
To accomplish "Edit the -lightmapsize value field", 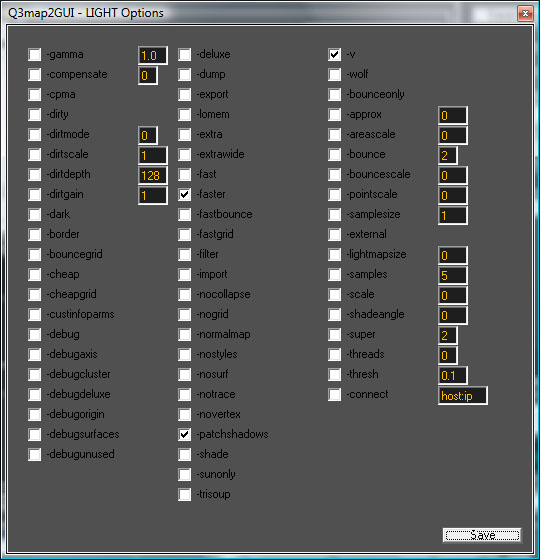I will pyautogui.click(x=453, y=256).
